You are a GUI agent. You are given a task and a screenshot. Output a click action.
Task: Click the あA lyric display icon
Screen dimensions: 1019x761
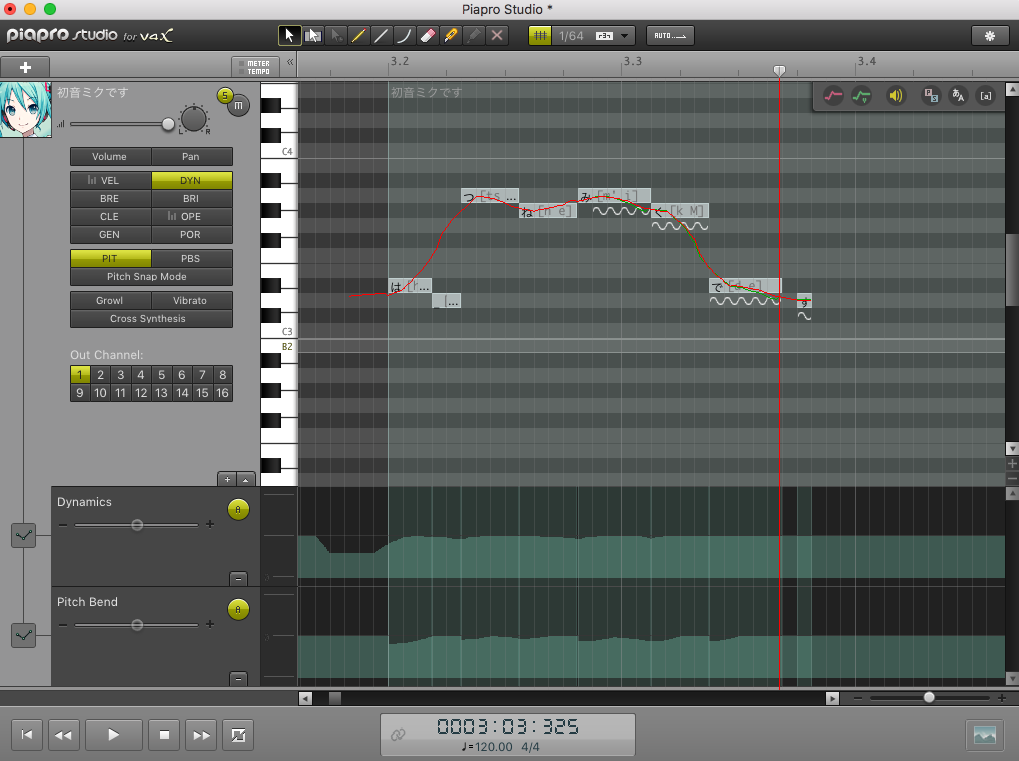958,96
